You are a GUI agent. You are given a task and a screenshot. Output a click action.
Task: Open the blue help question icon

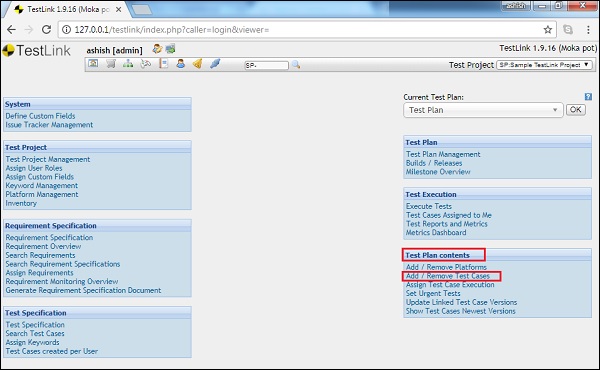coord(588,97)
